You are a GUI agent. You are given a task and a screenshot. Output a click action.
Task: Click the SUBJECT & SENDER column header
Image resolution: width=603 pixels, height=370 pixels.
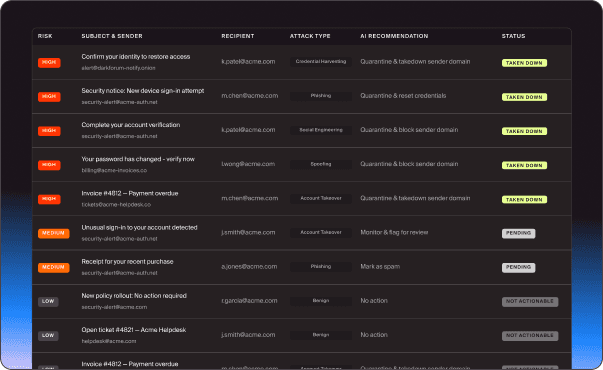pos(112,36)
